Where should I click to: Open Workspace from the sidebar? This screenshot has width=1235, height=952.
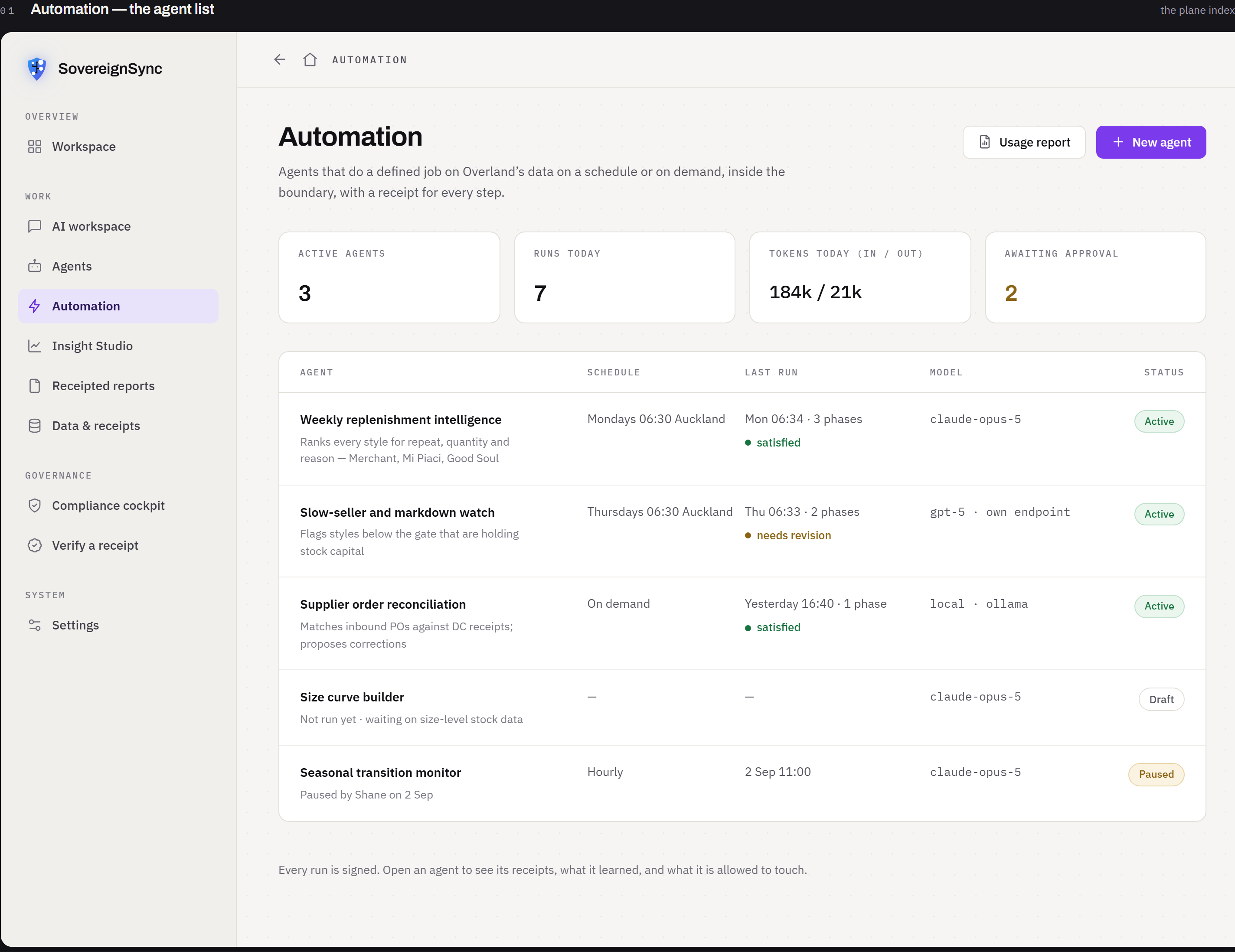point(118,147)
